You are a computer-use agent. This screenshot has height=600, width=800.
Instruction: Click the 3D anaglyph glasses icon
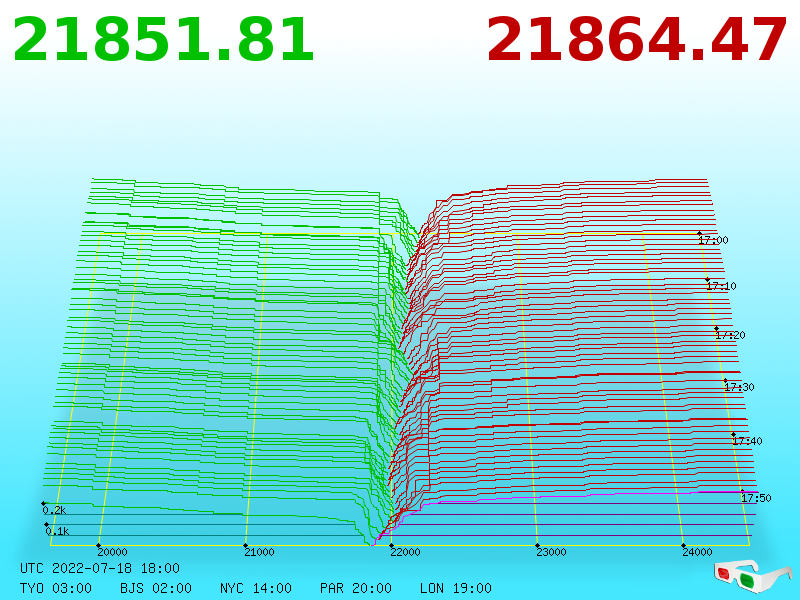pos(752,577)
